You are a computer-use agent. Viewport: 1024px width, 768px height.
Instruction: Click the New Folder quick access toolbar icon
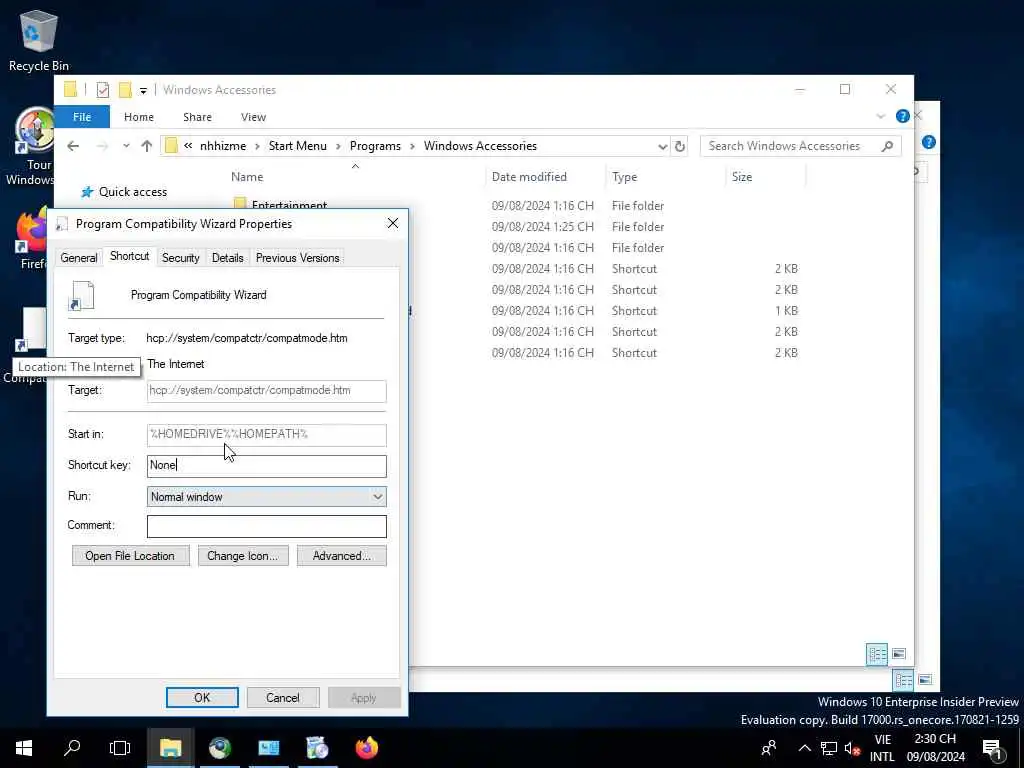point(125,90)
